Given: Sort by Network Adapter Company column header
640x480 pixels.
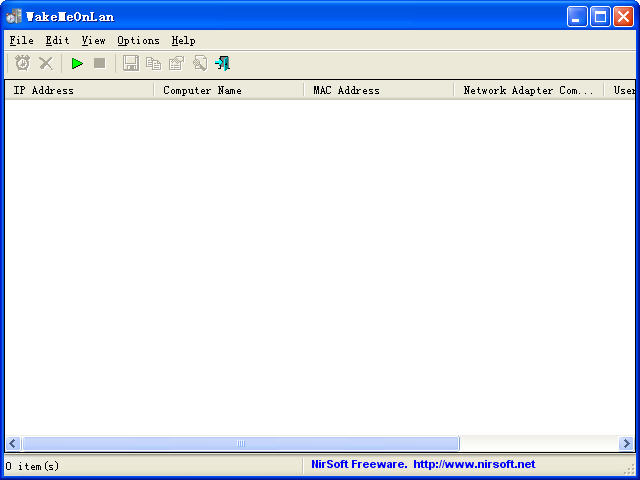Looking at the screenshot, I should 529,90.
